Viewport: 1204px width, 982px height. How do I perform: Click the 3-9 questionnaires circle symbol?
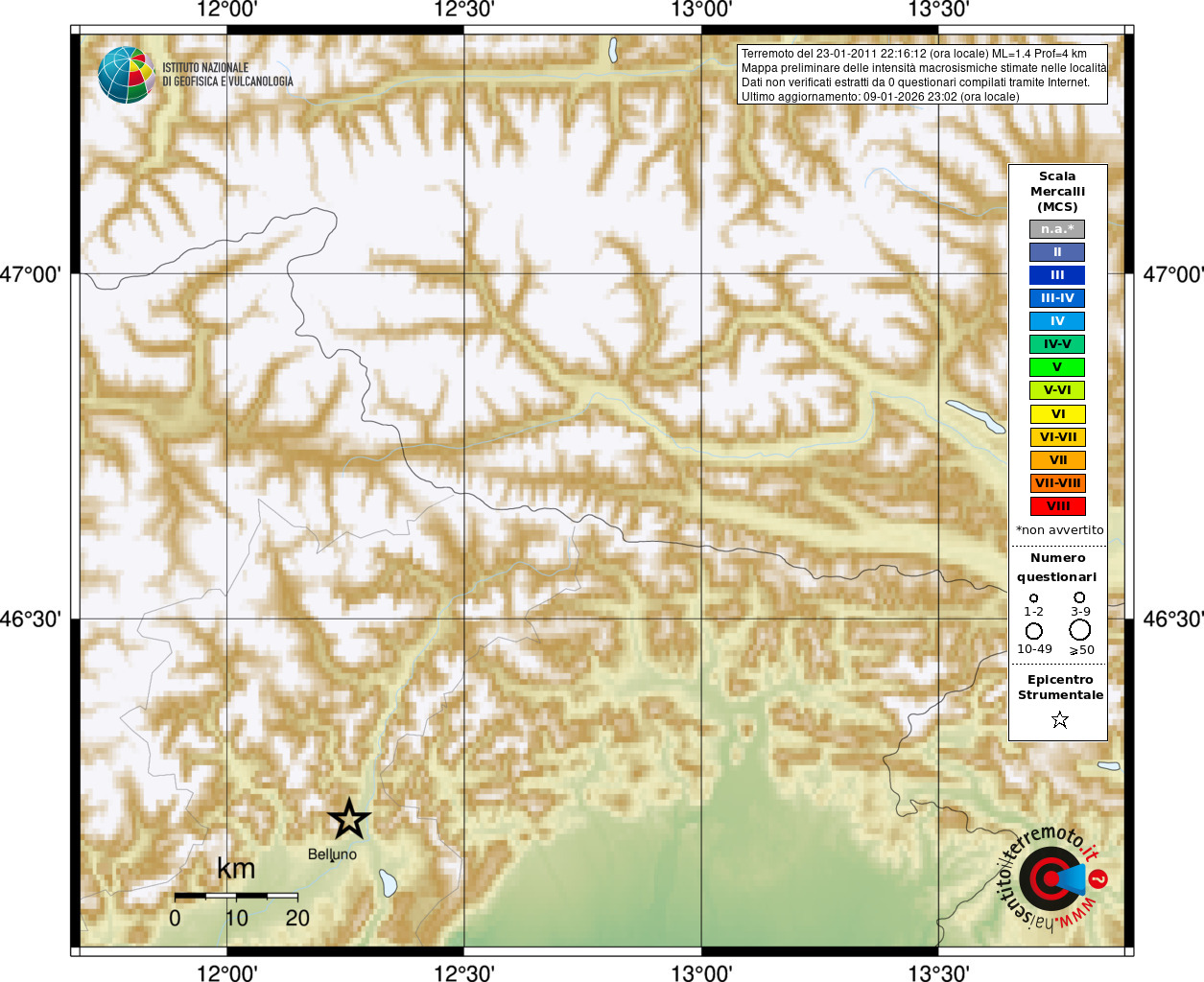point(1079,597)
